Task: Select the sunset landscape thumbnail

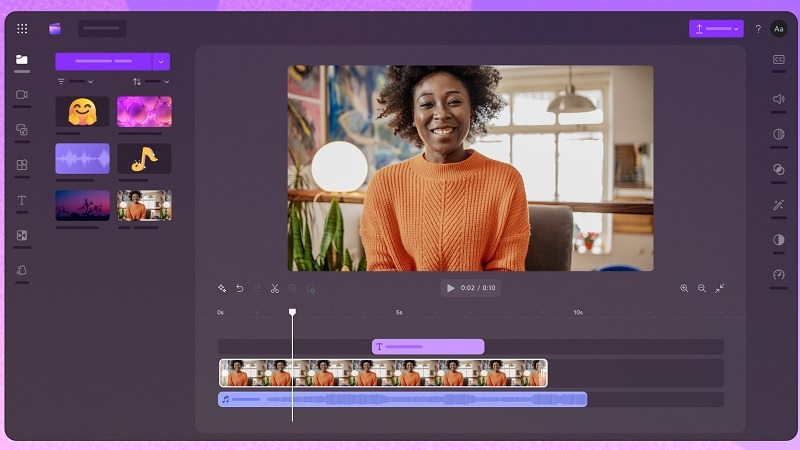Action: 82,206
